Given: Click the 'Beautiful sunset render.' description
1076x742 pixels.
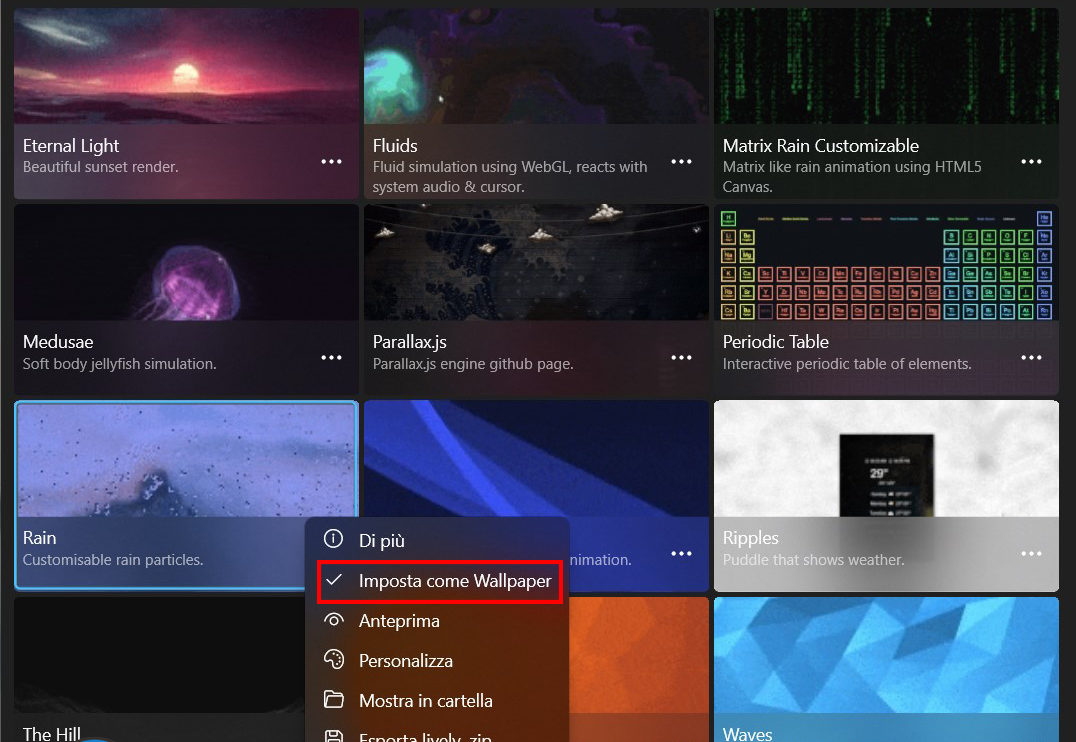Looking at the screenshot, I should coord(100,167).
